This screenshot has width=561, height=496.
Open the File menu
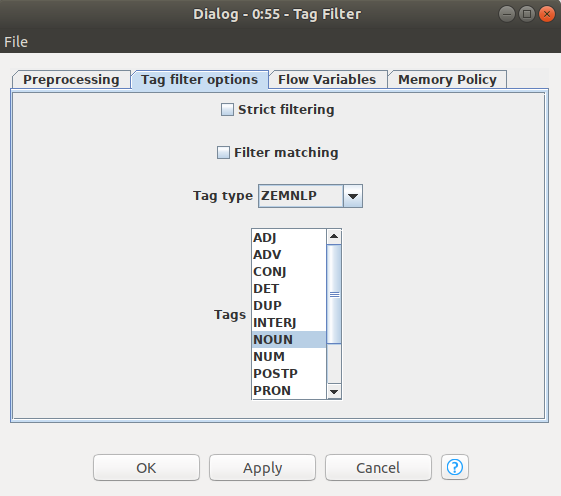[x=16, y=42]
